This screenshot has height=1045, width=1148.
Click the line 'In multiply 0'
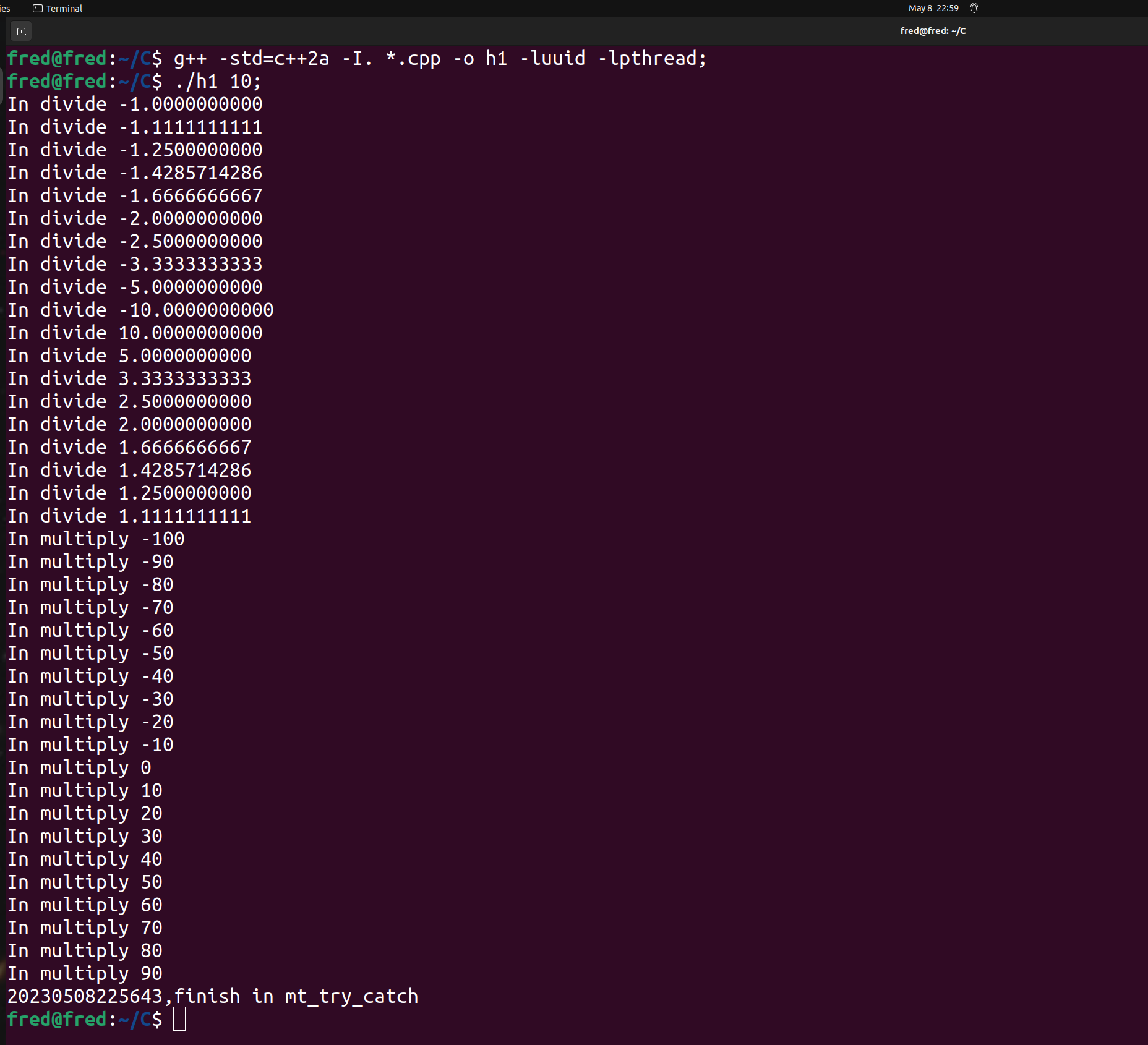[79, 767]
